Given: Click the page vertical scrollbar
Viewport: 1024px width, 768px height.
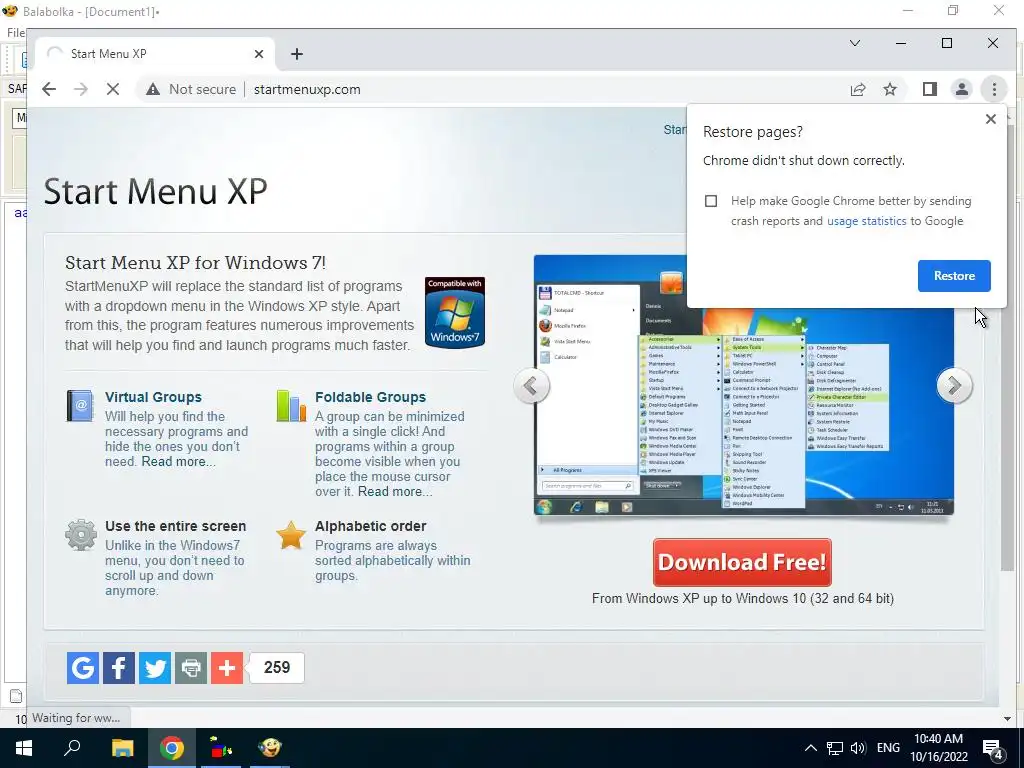Looking at the screenshot, I should click(x=1007, y=346).
